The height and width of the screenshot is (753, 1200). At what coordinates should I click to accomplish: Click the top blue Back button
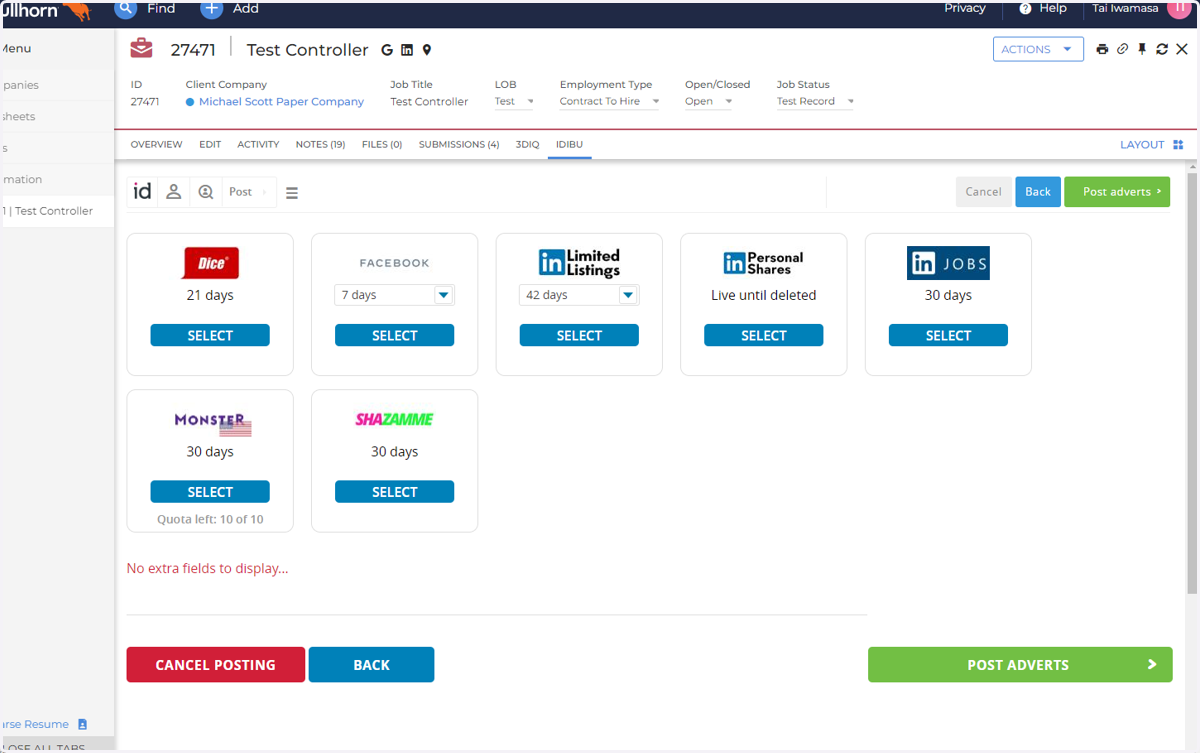pos(1038,192)
